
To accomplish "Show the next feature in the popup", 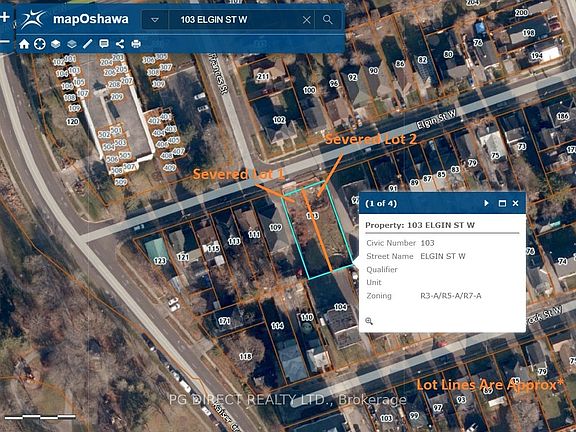I will pyautogui.click(x=486, y=203).
